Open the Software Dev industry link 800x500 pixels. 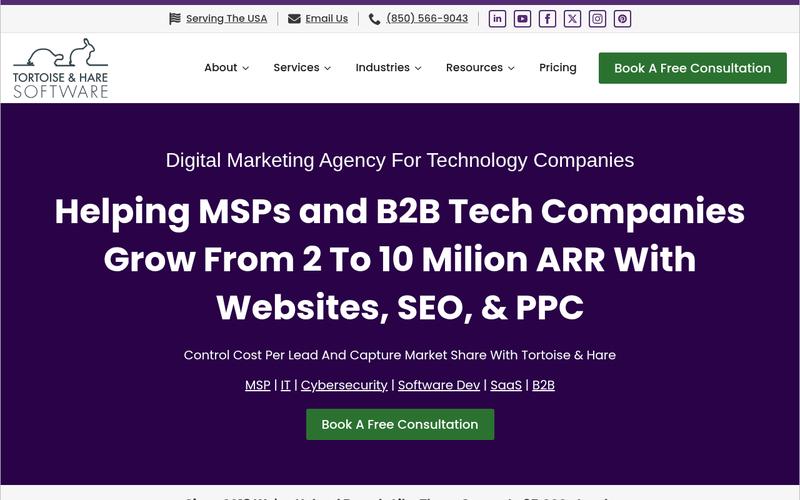(439, 385)
